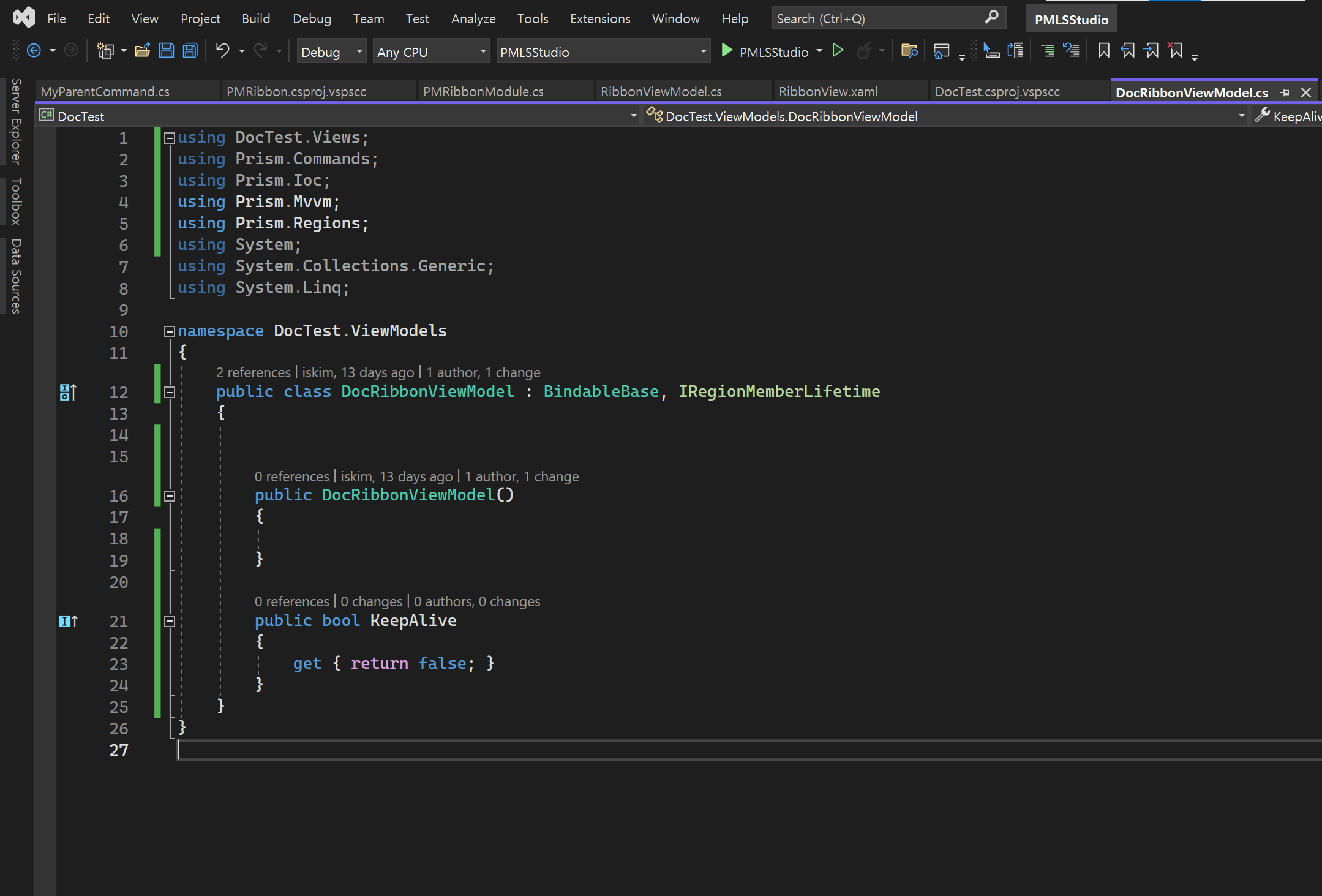The width and height of the screenshot is (1322, 896).
Task: Click in the Search (Ctrl+Q) box
Action: (876, 19)
